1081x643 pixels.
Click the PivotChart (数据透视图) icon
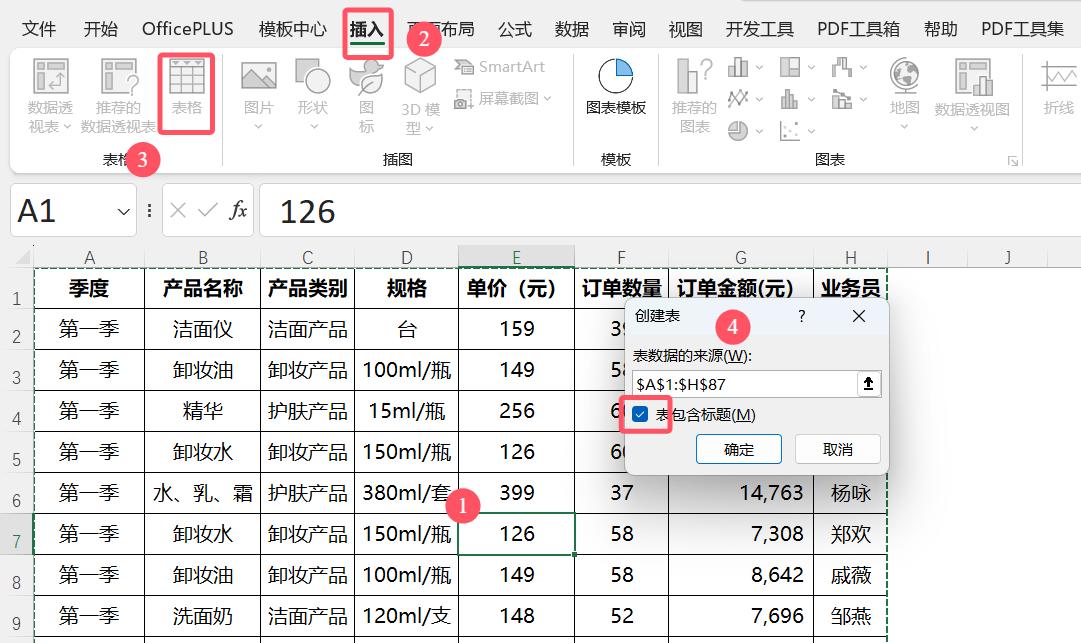pos(973,76)
